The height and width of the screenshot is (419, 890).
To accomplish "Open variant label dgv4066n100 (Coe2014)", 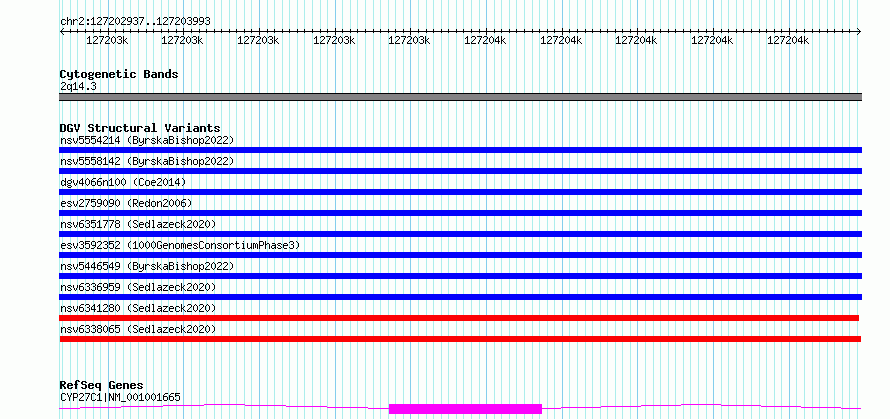I will [123, 182].
